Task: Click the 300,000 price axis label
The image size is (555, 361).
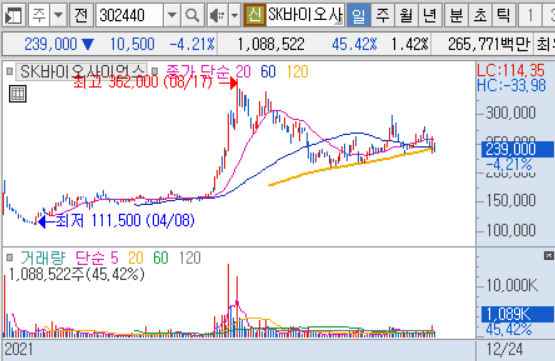Action: 511,113
